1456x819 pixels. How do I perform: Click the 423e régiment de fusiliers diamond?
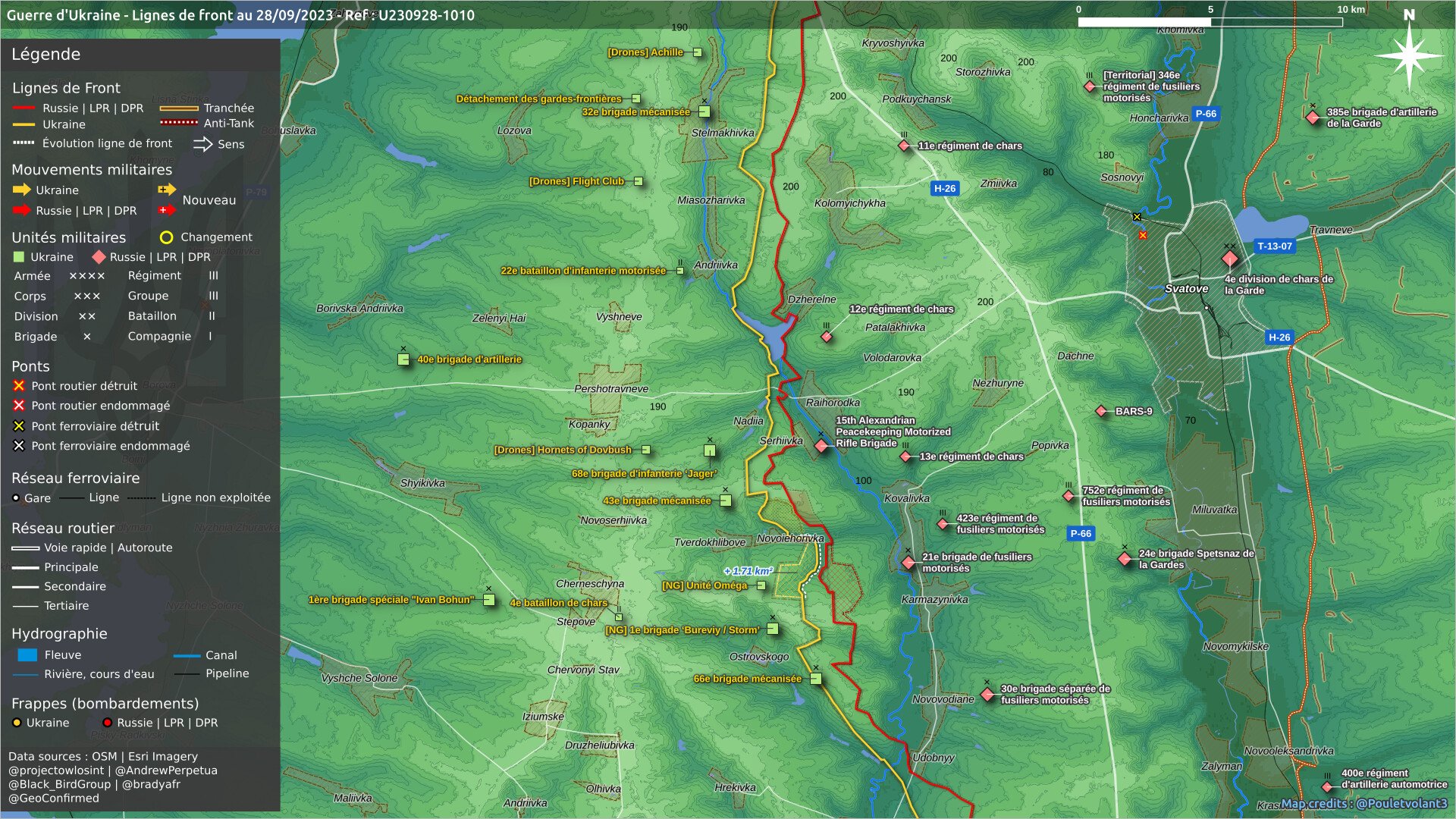(943, 524)
